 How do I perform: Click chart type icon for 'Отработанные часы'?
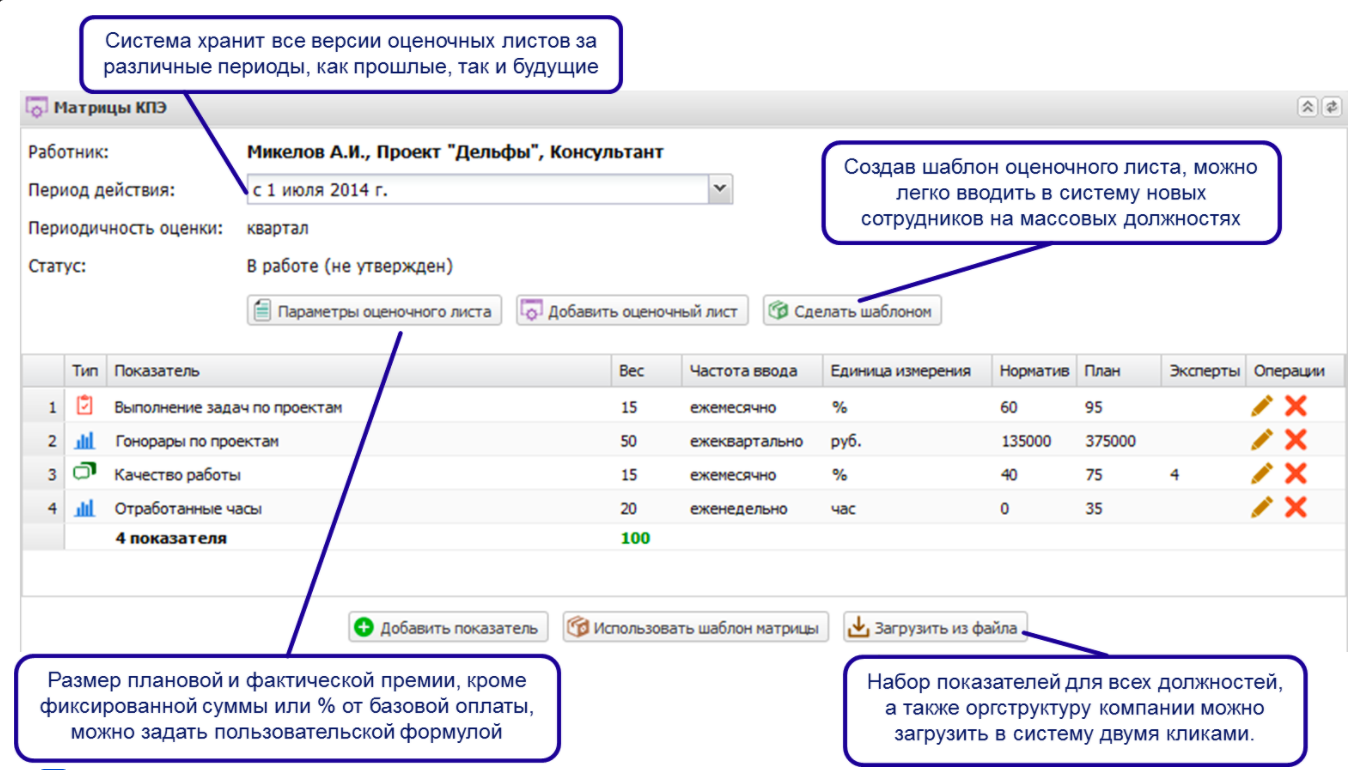coord(85,508)
